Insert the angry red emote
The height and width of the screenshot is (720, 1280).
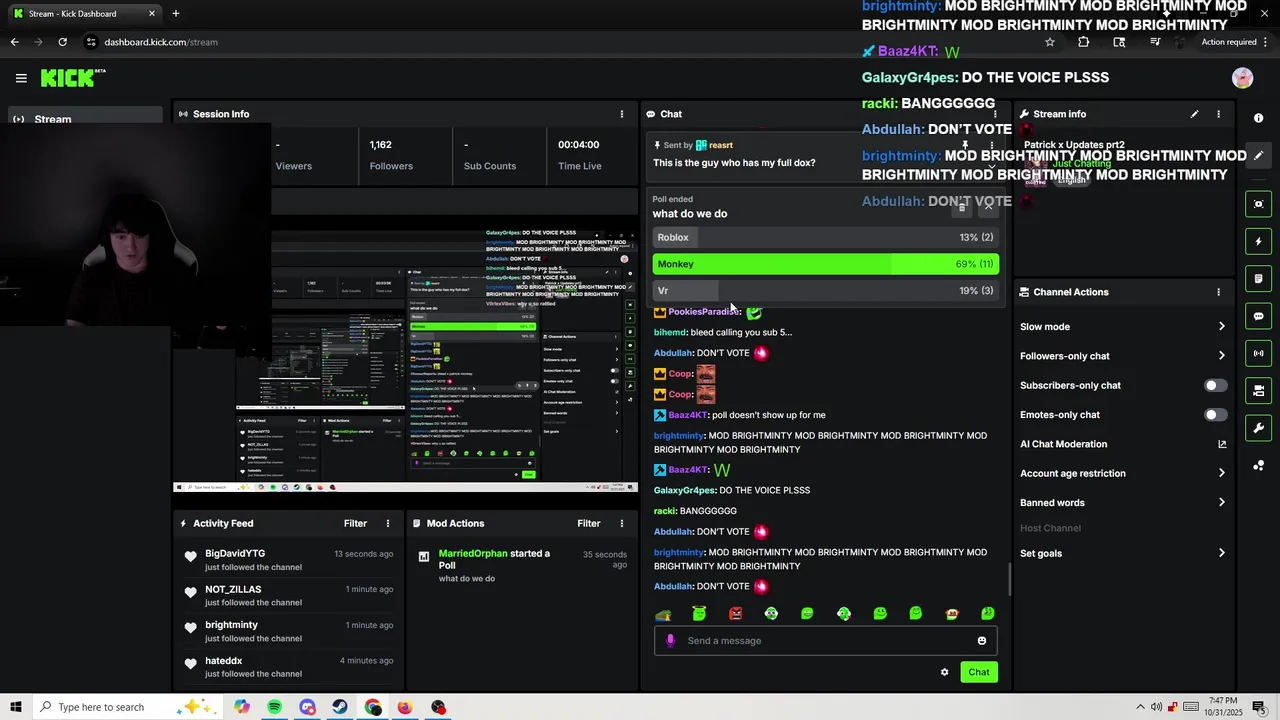(735, 613)
